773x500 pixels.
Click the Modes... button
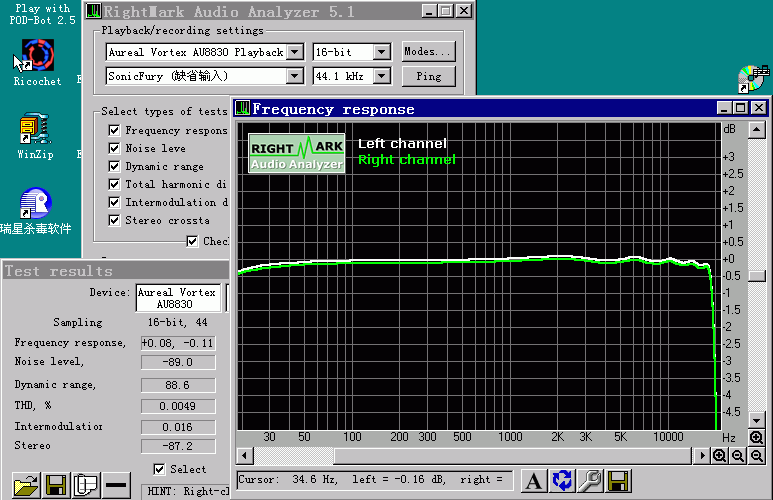tap(428, 51)
